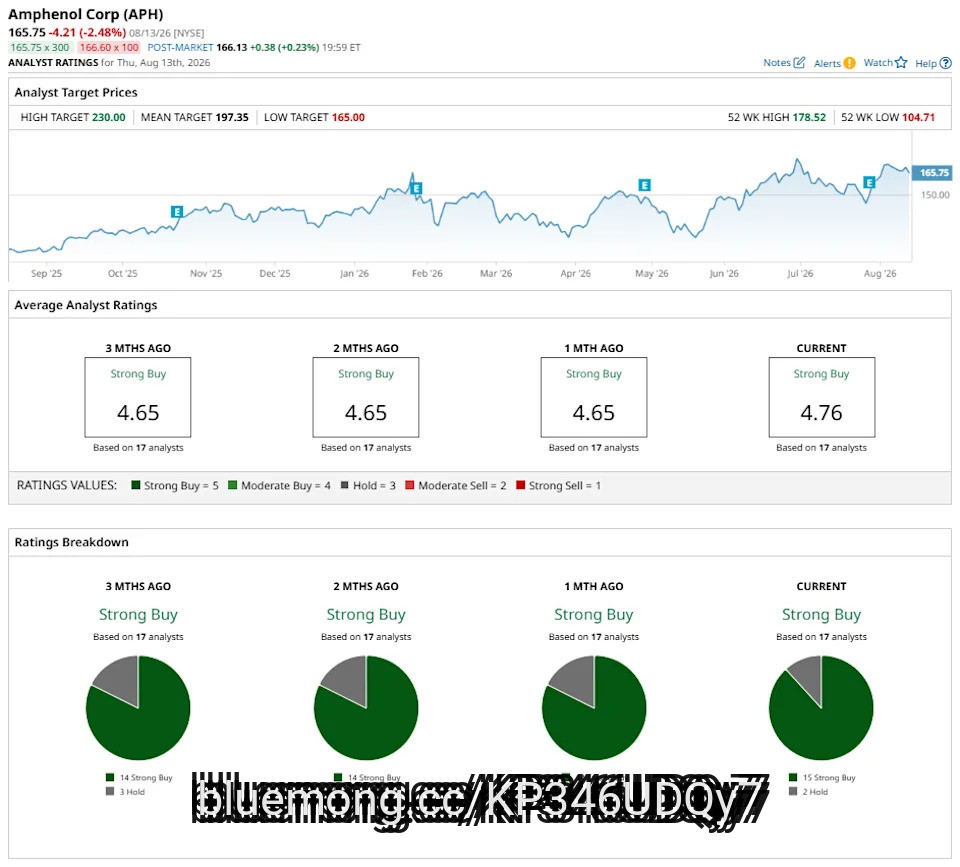960x867 pixels.
Task: Click the Sep '25 axis label
Action: (47, 273)
